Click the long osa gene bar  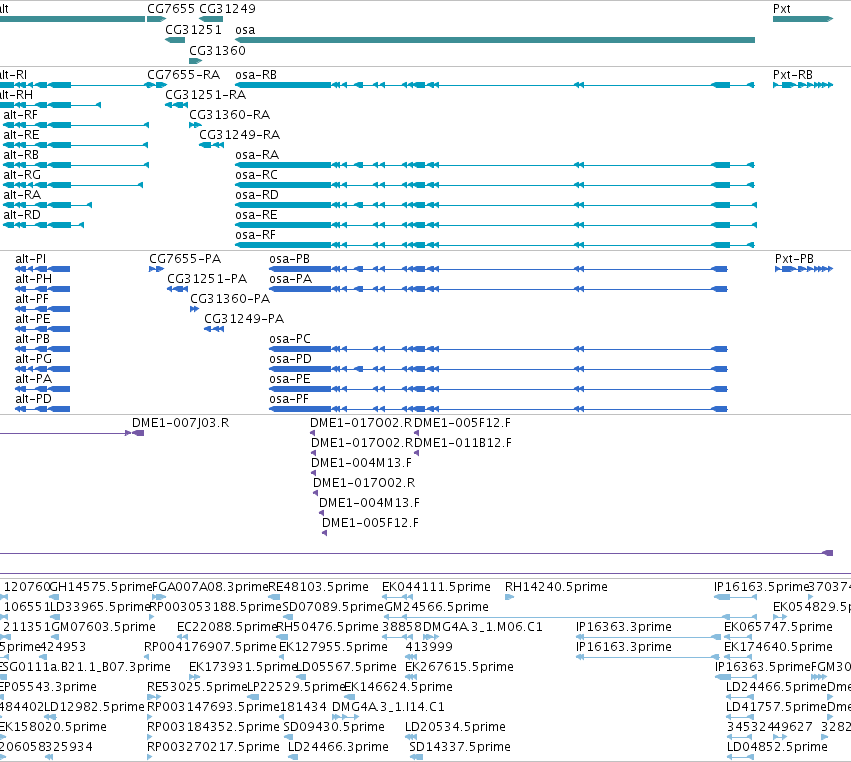coord(495,40)
